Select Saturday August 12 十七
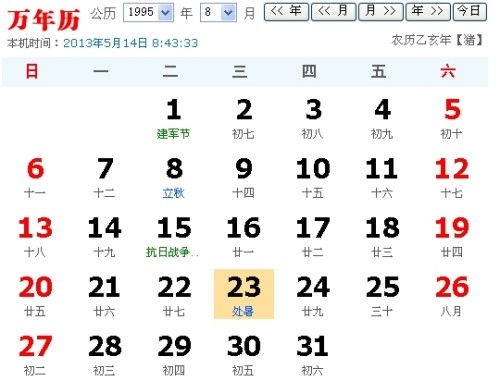This screenshot has width=500, height=381. coord(452,178)
